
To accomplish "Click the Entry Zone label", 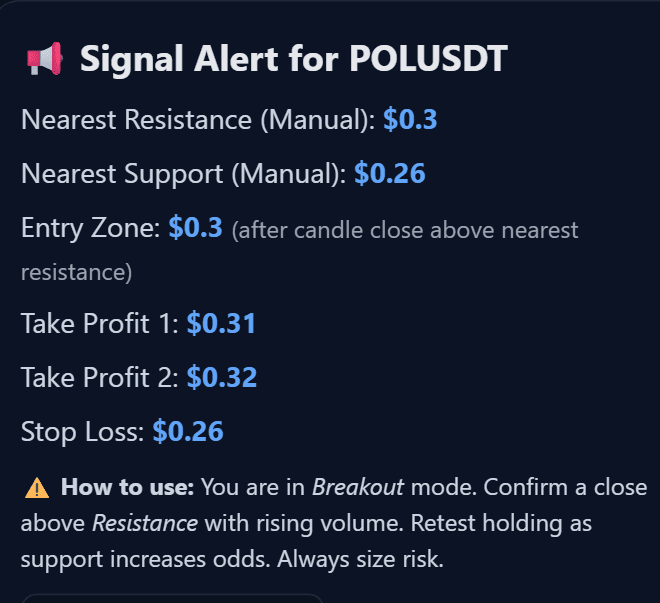I will coord(91,228).
